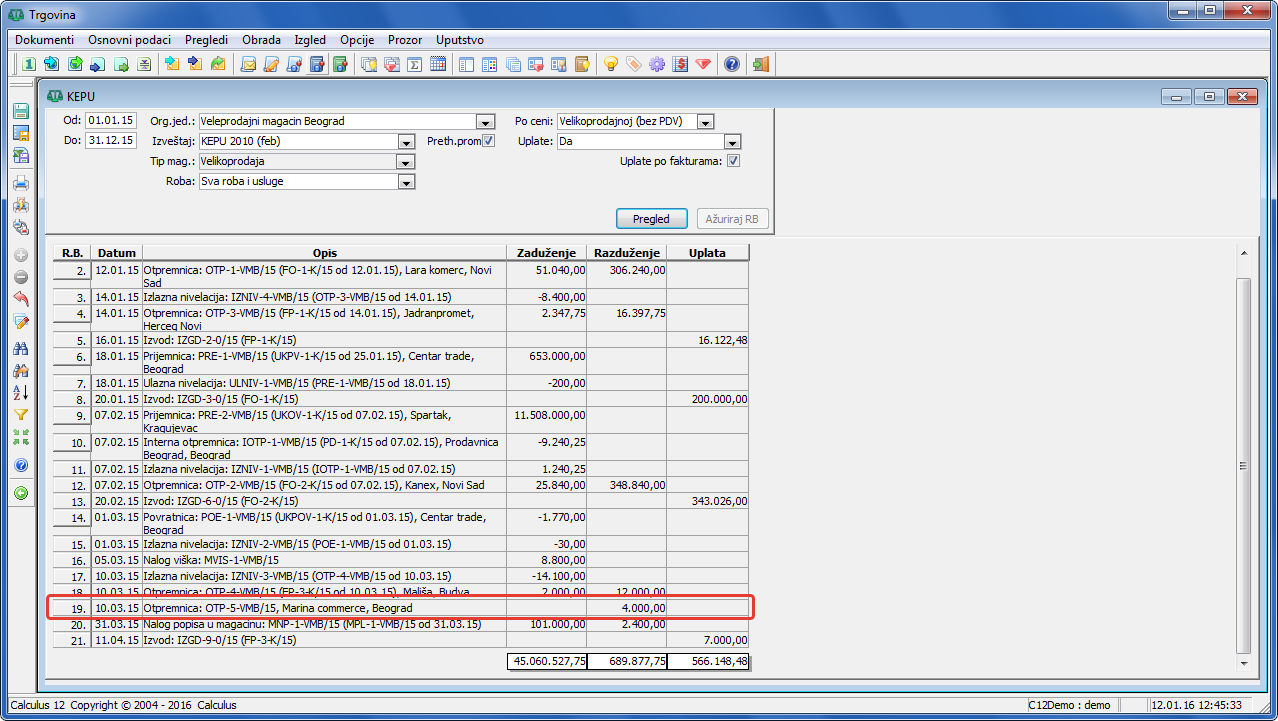
Task: Toggle the Preth.prom checkbox
Action: click(x=488, y=141)
